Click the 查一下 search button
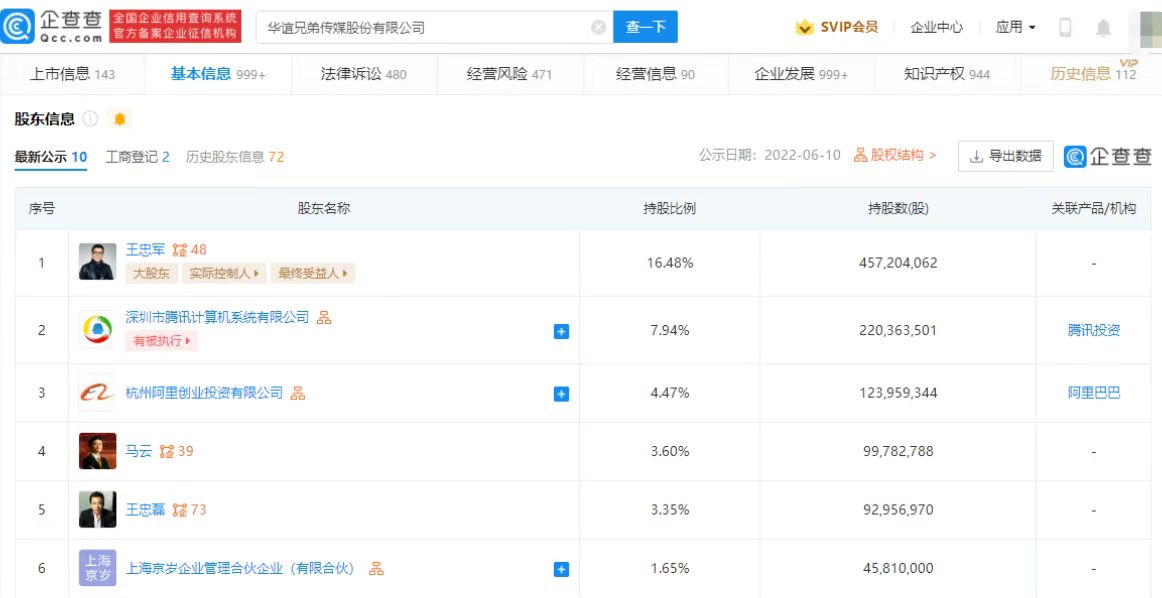1162x598 pixels. tap(645, 27)
